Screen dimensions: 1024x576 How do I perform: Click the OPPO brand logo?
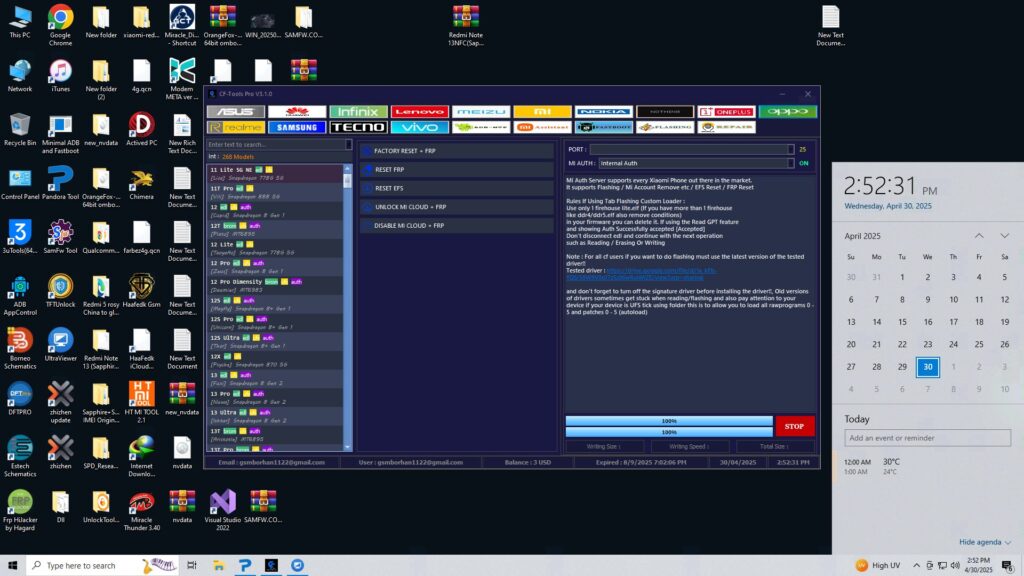788,112
